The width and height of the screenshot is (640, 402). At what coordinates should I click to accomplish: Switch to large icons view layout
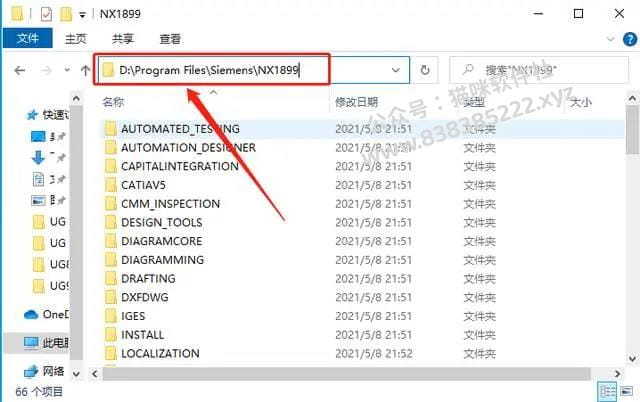coord(627,392)
